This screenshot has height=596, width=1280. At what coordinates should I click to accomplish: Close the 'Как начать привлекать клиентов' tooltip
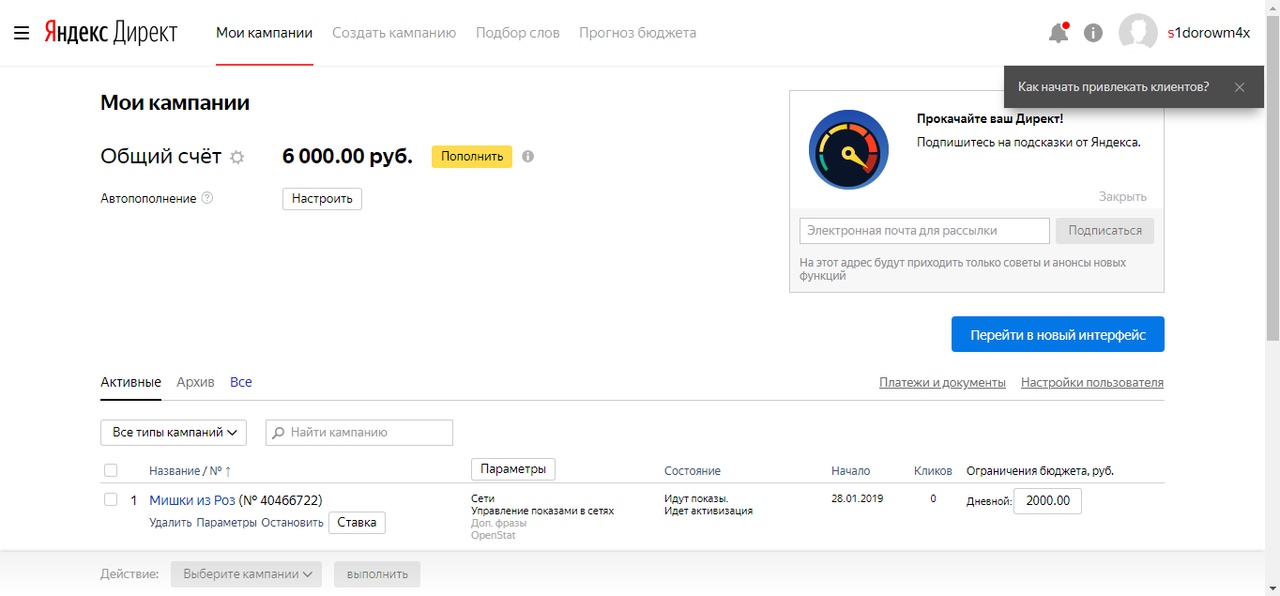[1239, 87]
